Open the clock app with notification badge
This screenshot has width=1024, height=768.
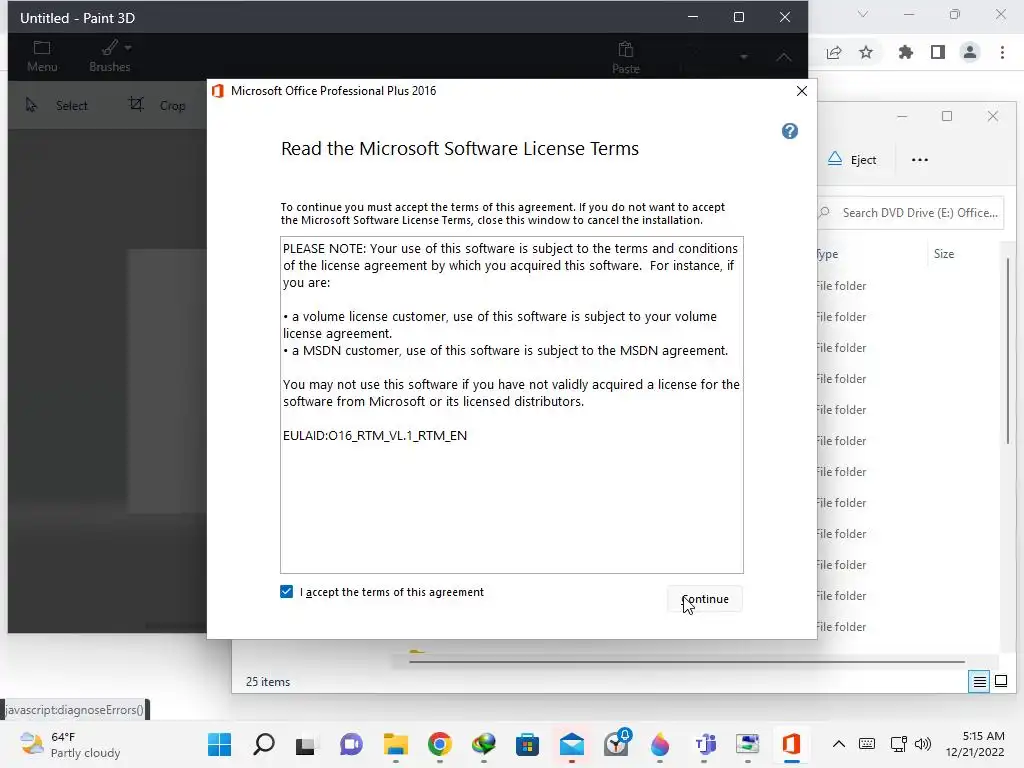616,744
